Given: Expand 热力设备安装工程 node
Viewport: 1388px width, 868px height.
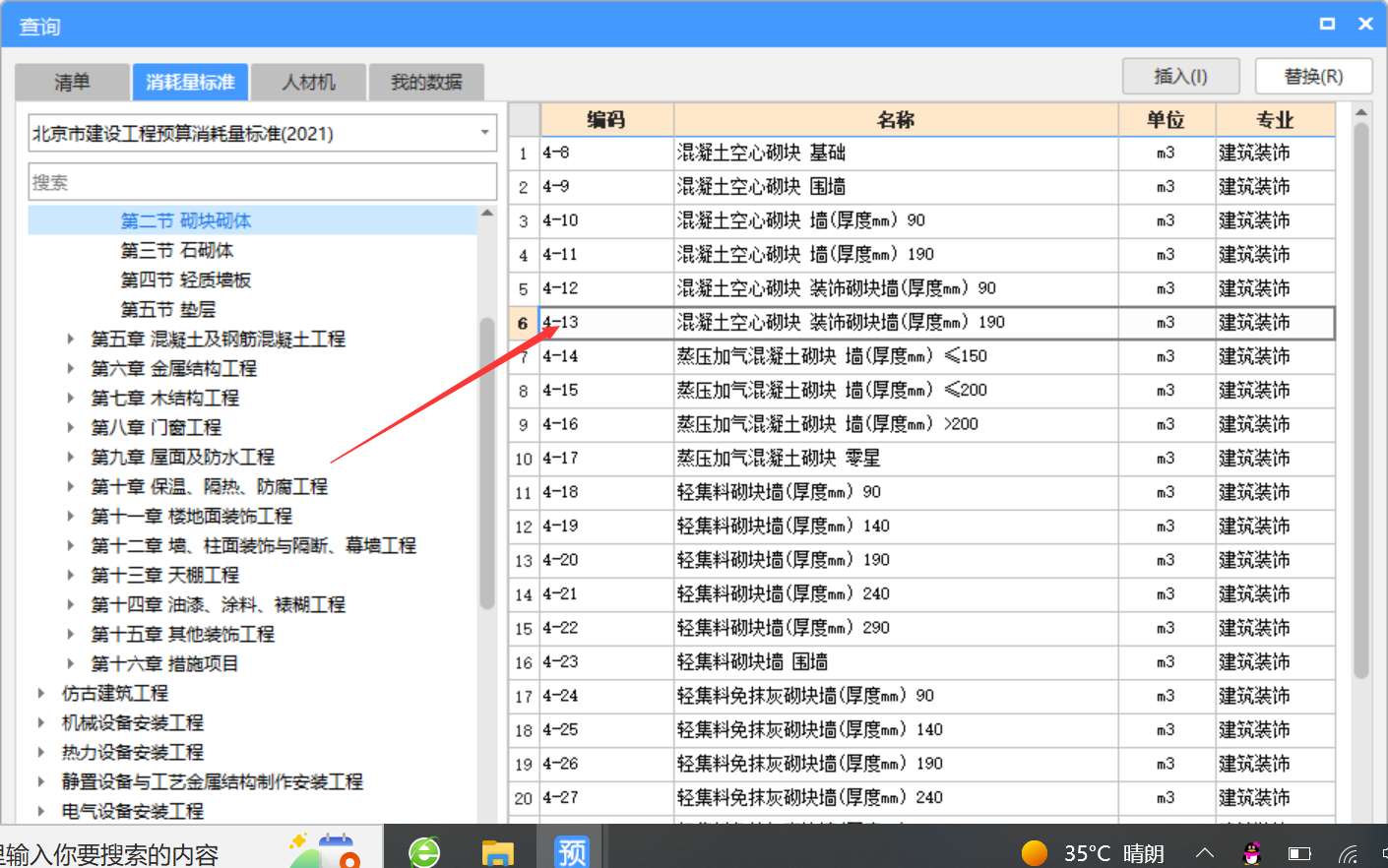Looking at the screenshot, I should point(40,752).
